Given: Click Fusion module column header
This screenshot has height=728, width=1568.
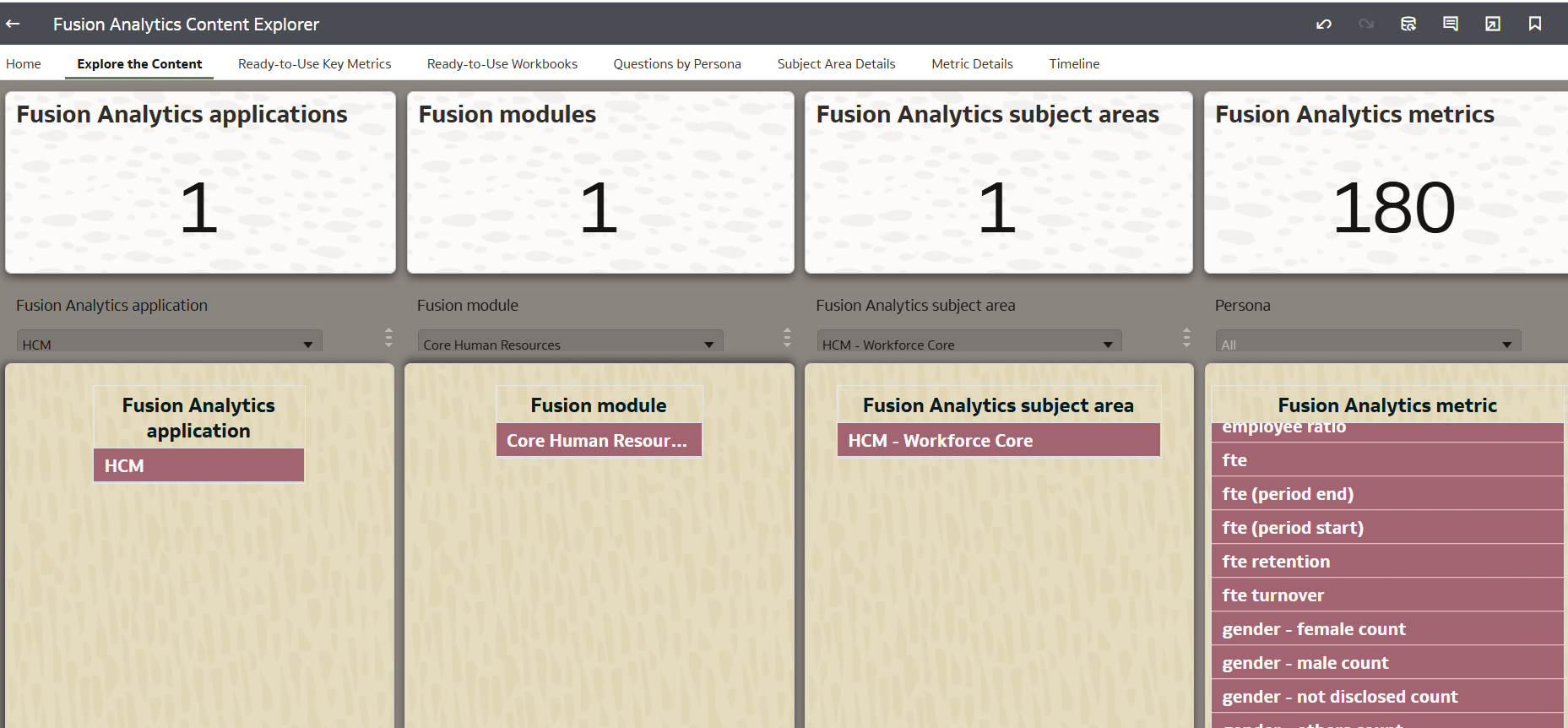Looking at the screenshot, I should click(599, 405).
